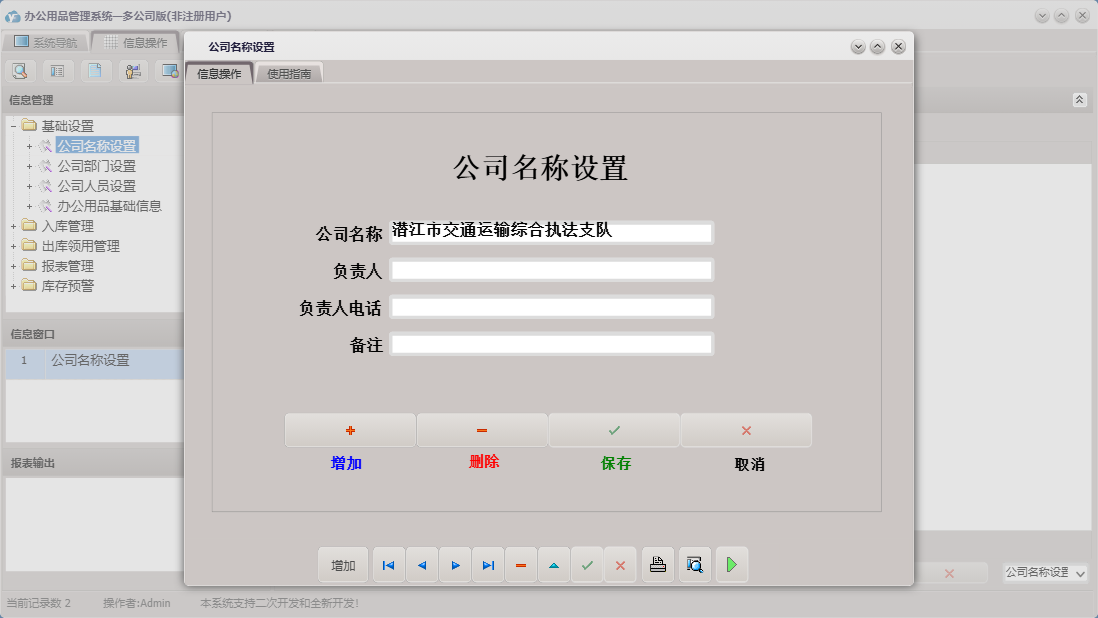Jump to the first record

pyautogui.click(x=388, y=564)
